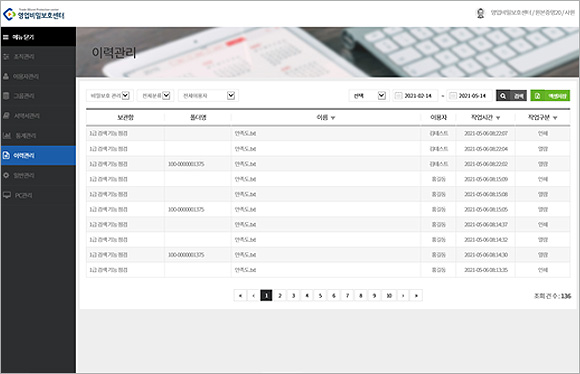The width and height of the screenshot is (580, 374).
Task: Click the timestamp 2021-05-06 08:13:35
Action: click(x=486, y=270)
